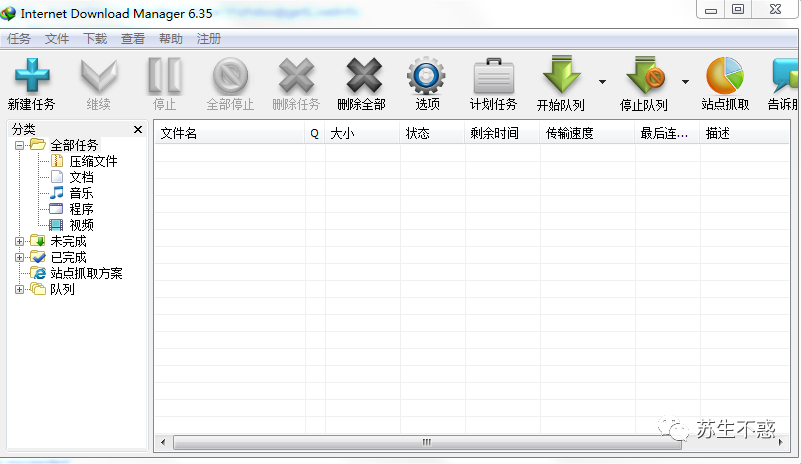
Task: Maximize the Internet Download Manager window
Action: 738,9
